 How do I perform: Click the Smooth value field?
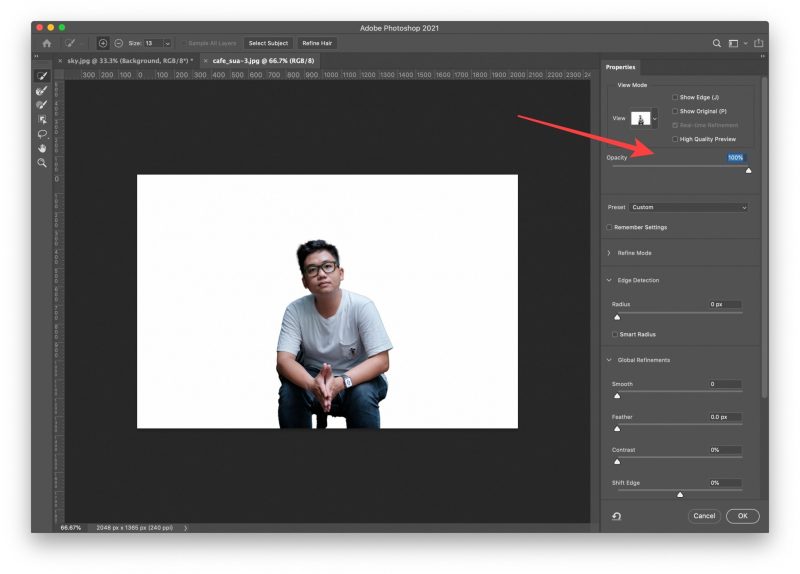(726, 384)
